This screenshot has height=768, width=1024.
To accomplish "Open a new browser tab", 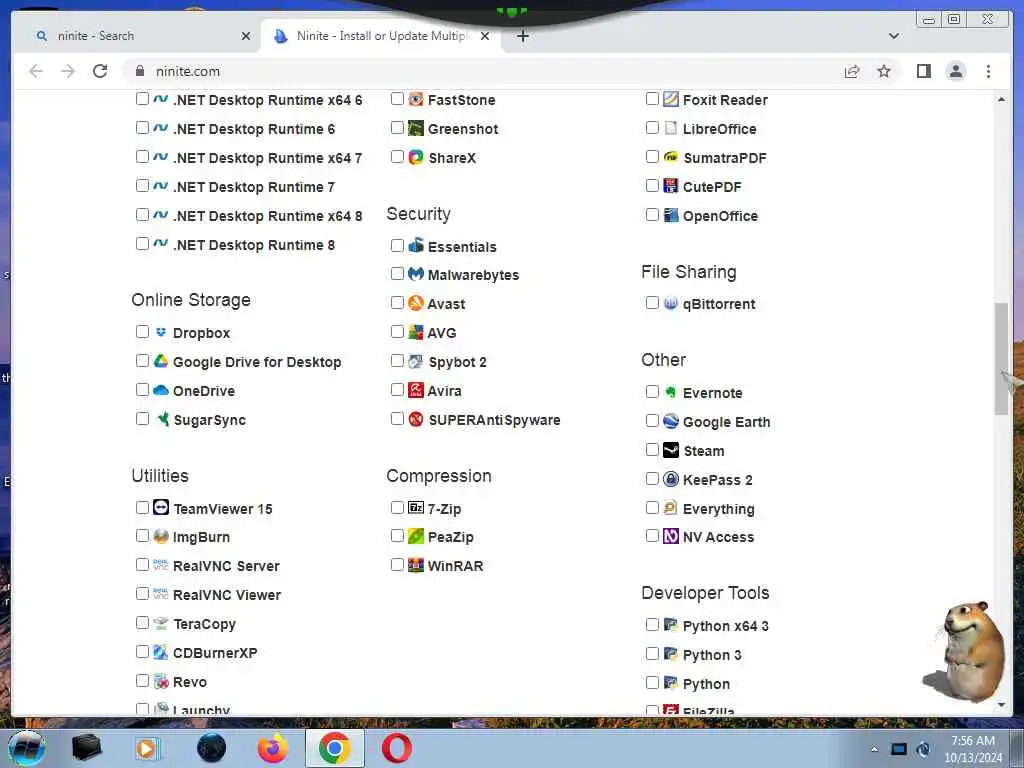I will (522, 36).
